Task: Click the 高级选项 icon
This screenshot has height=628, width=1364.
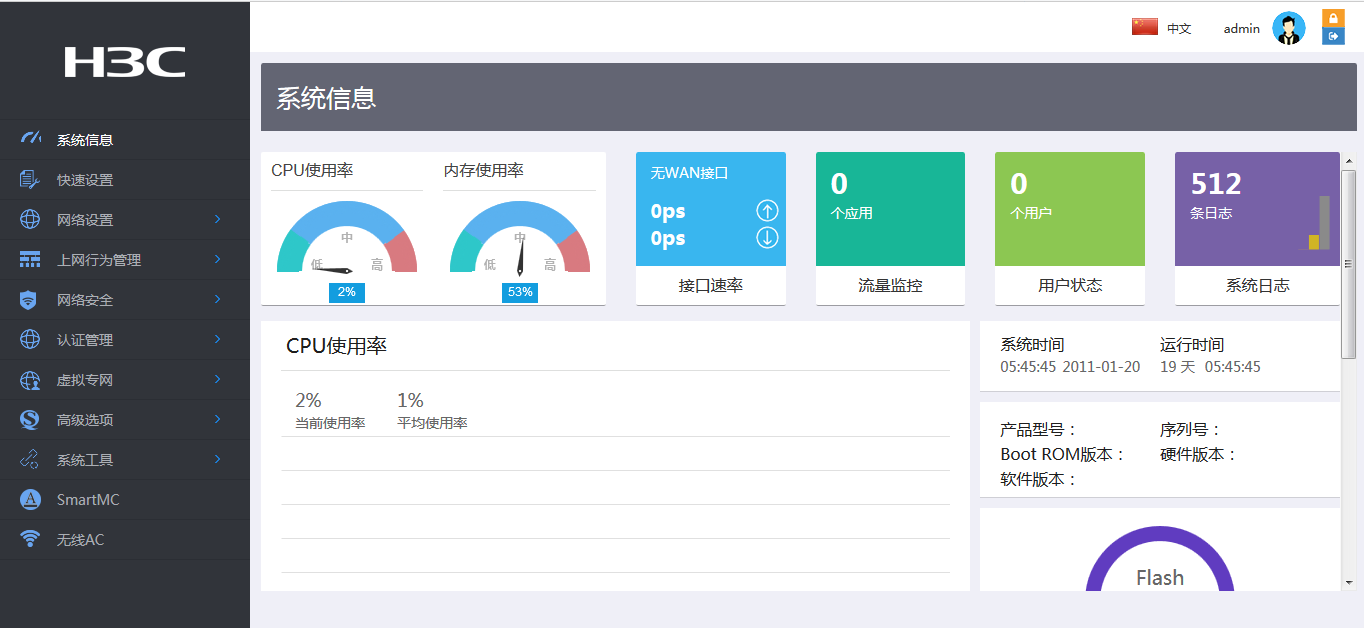Action: (30, 419)
